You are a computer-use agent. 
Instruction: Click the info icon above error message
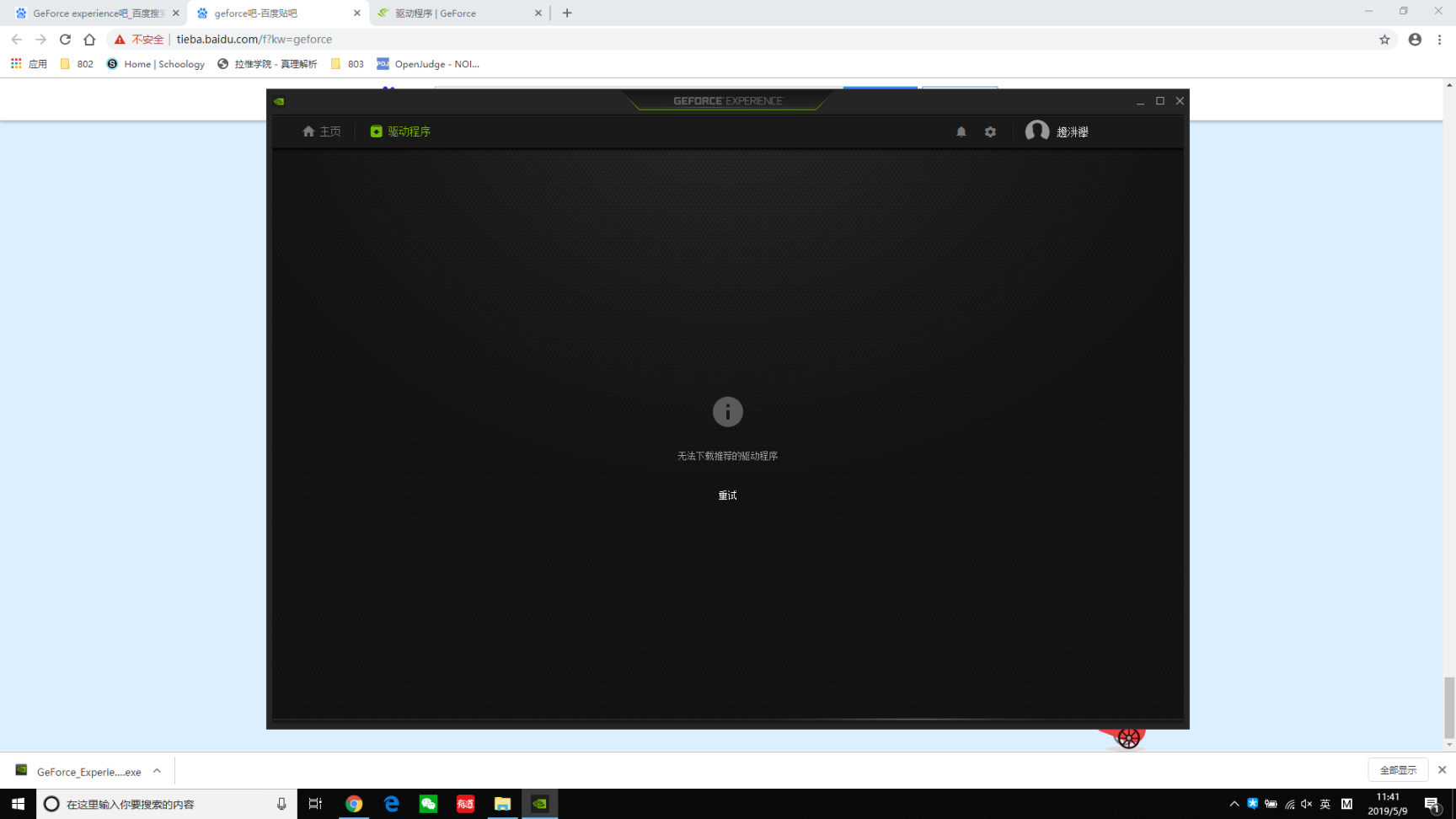click(728, 412)
